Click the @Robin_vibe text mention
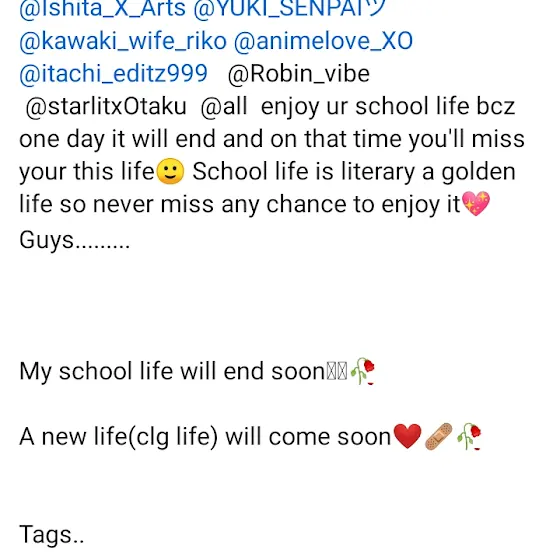This screenshot has height=560, width=560. (299, 74)
